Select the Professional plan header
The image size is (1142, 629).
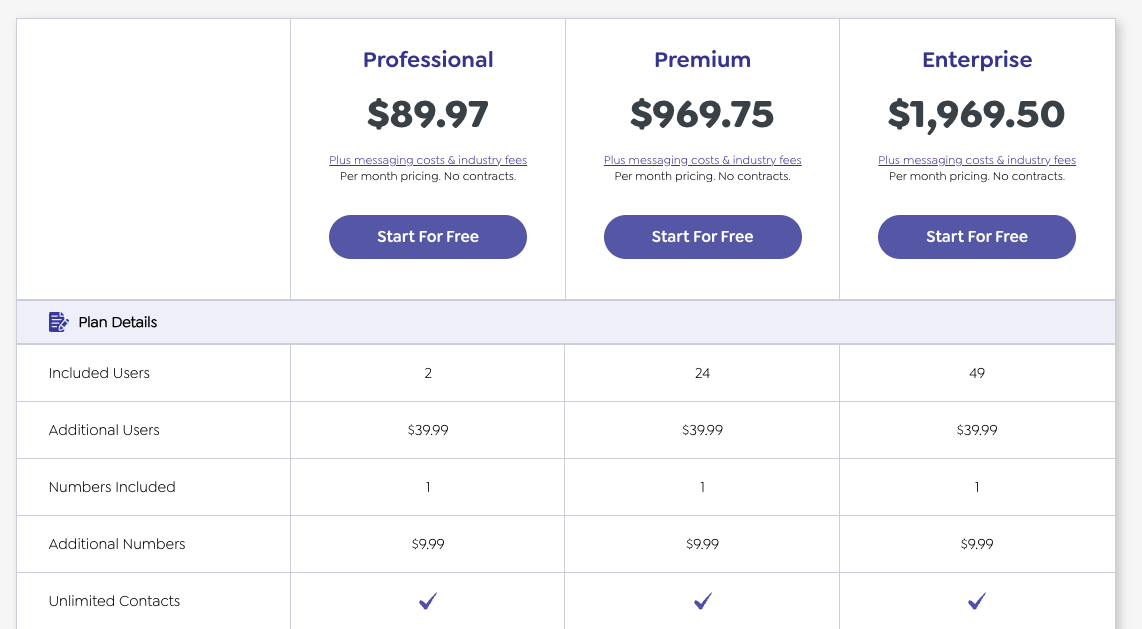[x=427, y=59]
